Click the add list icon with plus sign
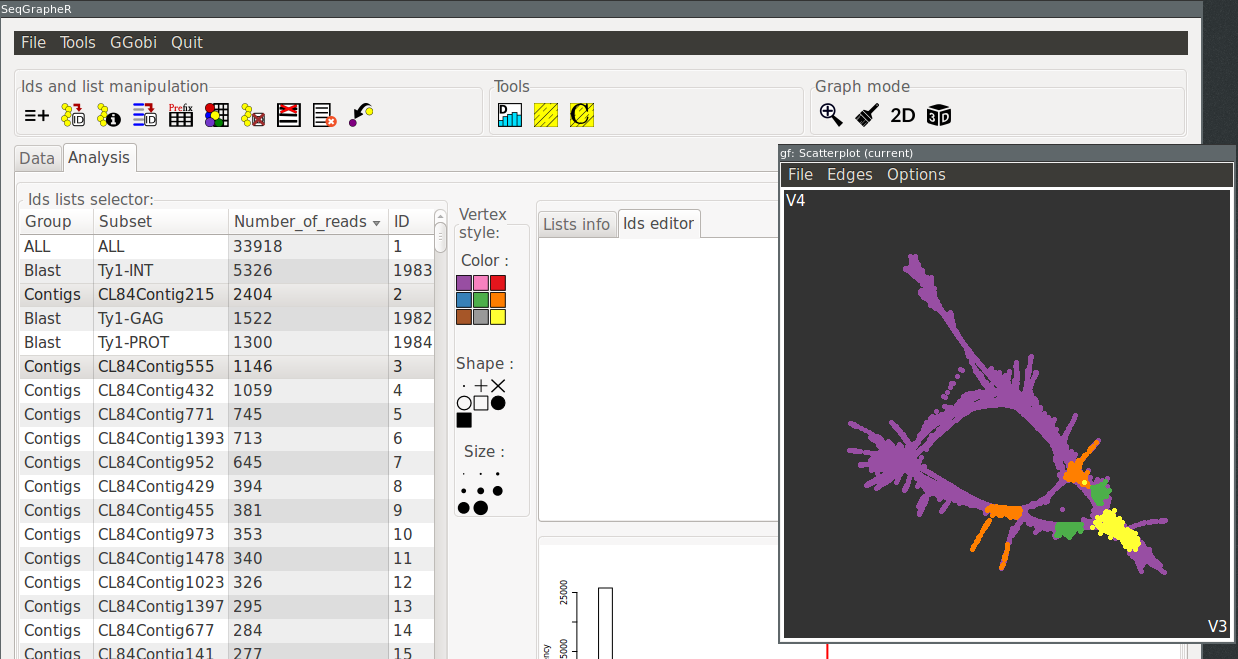 36,116
